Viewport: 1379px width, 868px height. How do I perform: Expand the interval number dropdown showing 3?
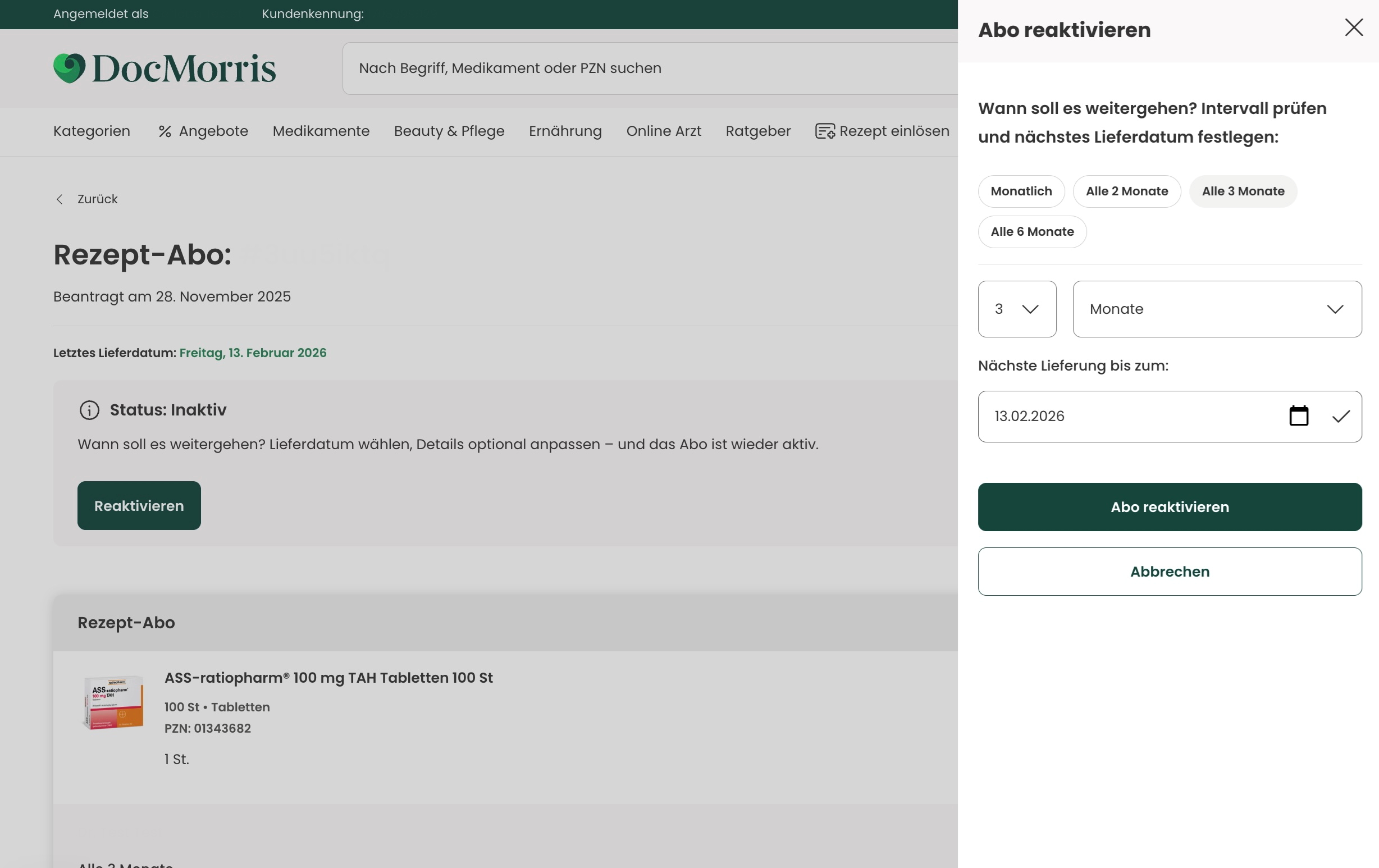pyautogui.click(x=1017, y=309)
